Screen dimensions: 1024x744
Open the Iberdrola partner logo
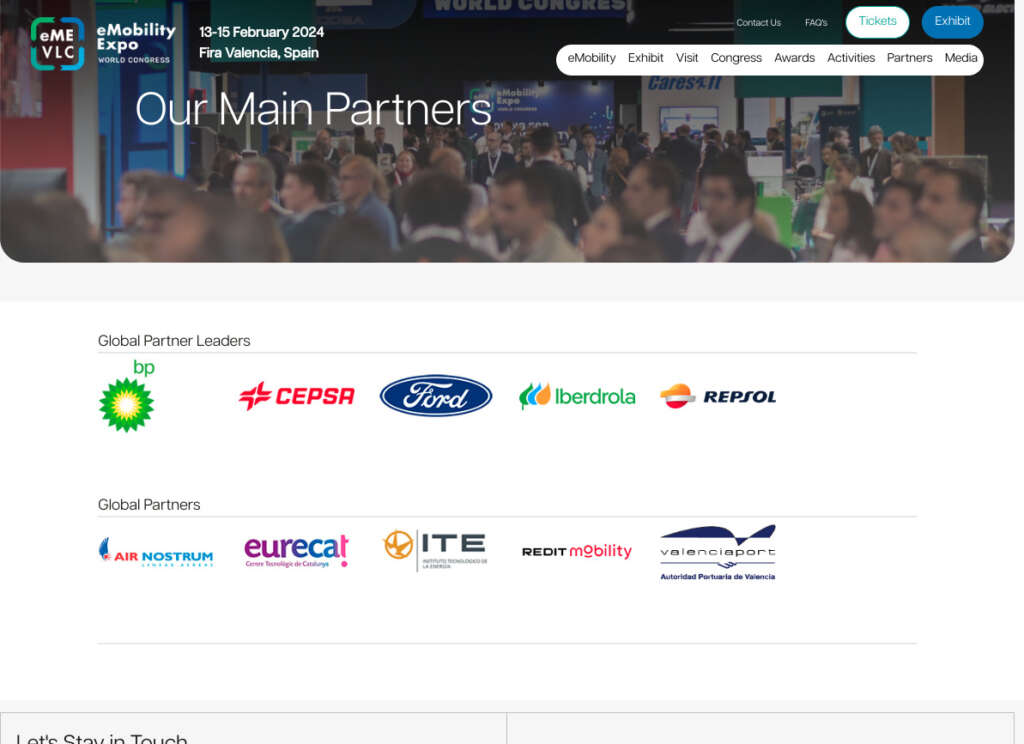pyautogui.click(x=577, y=396)
